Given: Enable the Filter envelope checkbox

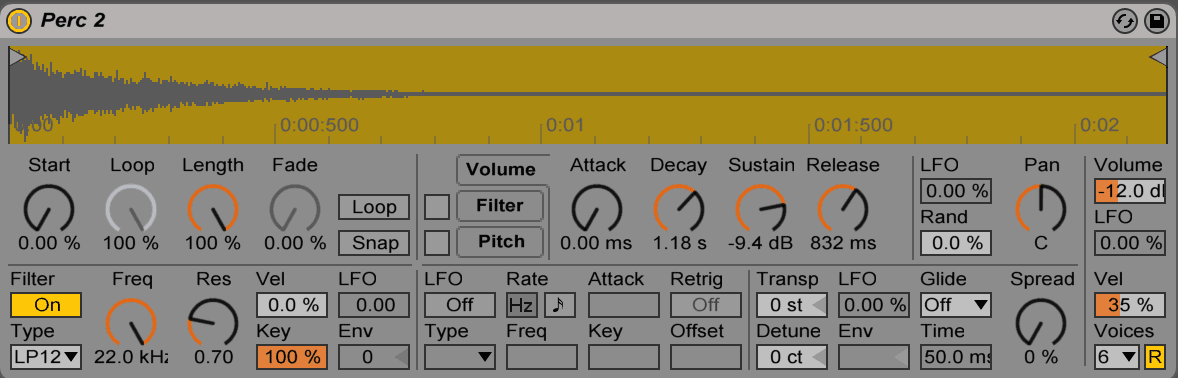Looking at the screenshot, I should tap(437, 206).
